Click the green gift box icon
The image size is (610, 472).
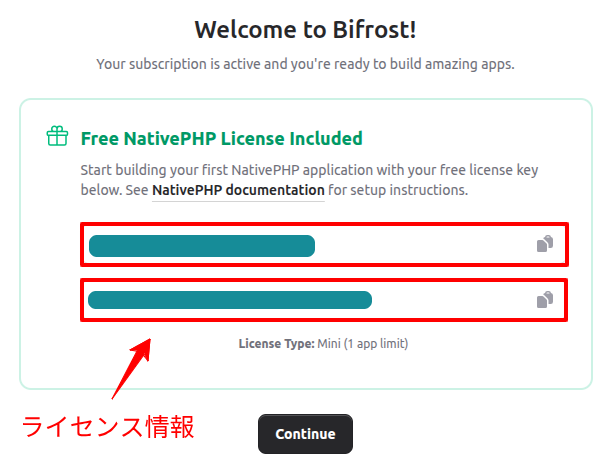(57, 137)
